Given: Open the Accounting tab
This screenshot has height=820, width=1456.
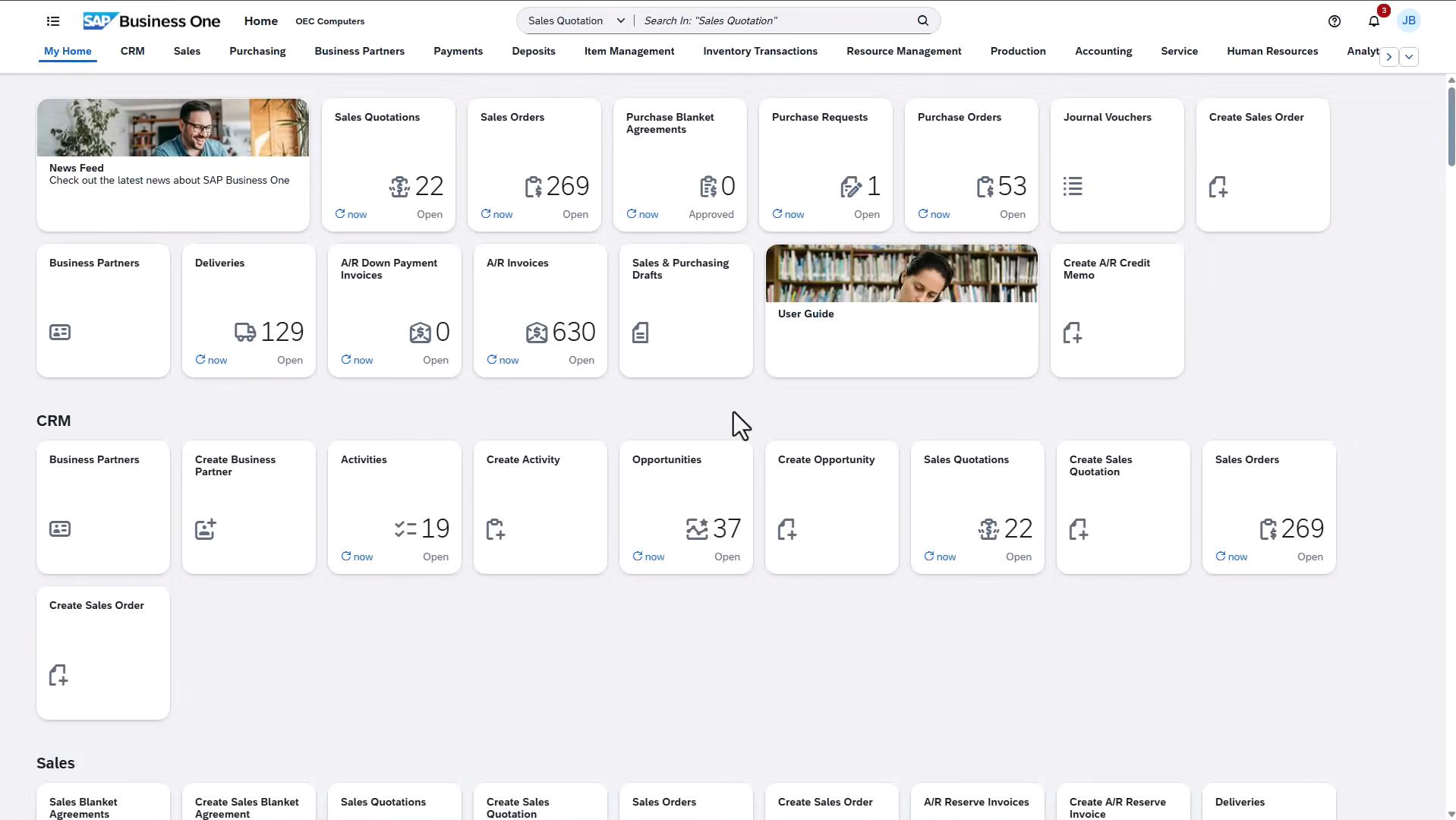Looking at the screenshot, I should click(1104, 51).
